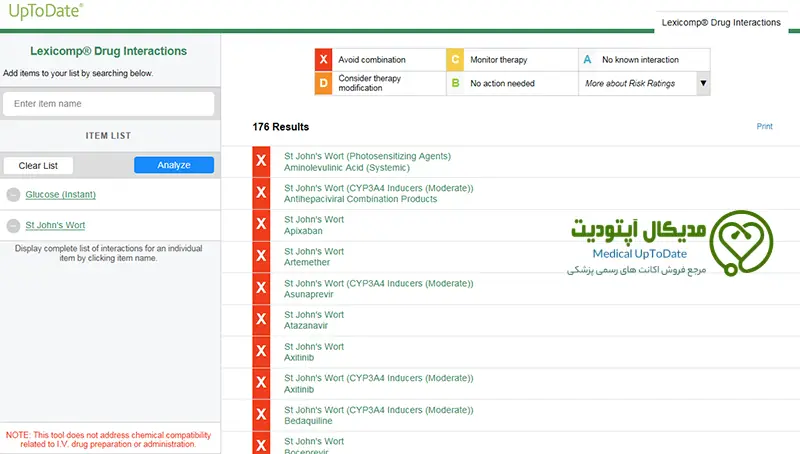
Task: Click the Consider therapy modification legend text
Action: (370, 83)
